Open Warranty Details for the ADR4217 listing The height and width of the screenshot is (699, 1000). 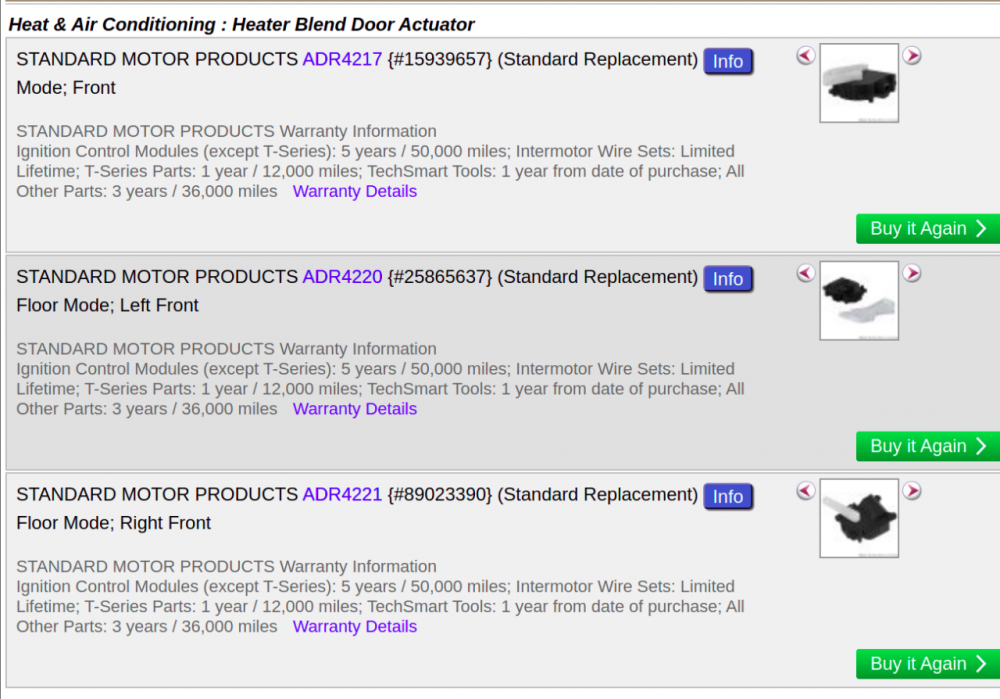[x=355, y=191]
